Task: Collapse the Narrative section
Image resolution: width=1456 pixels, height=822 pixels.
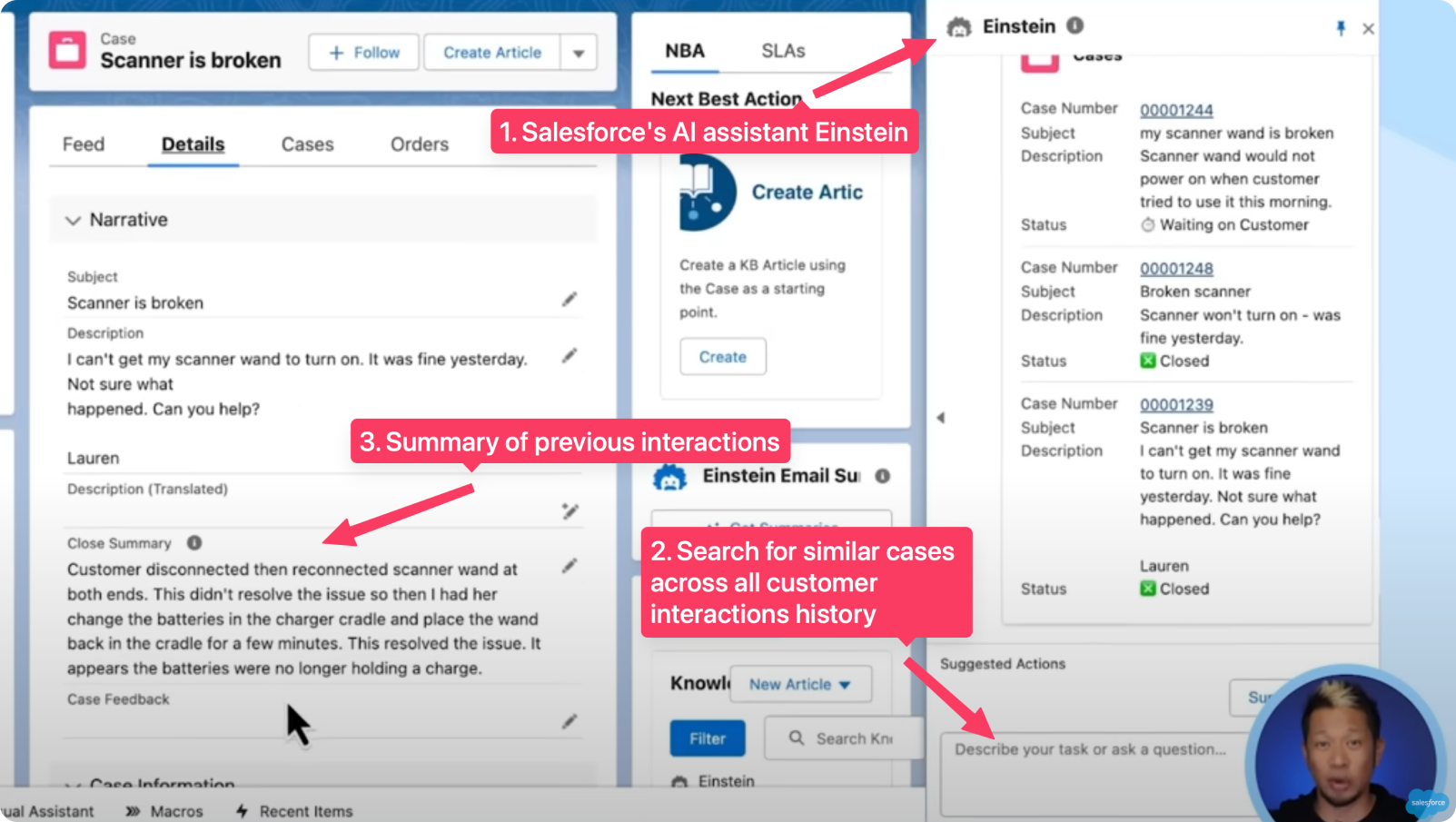Action: pyautogui.click(x=74, y=220)
